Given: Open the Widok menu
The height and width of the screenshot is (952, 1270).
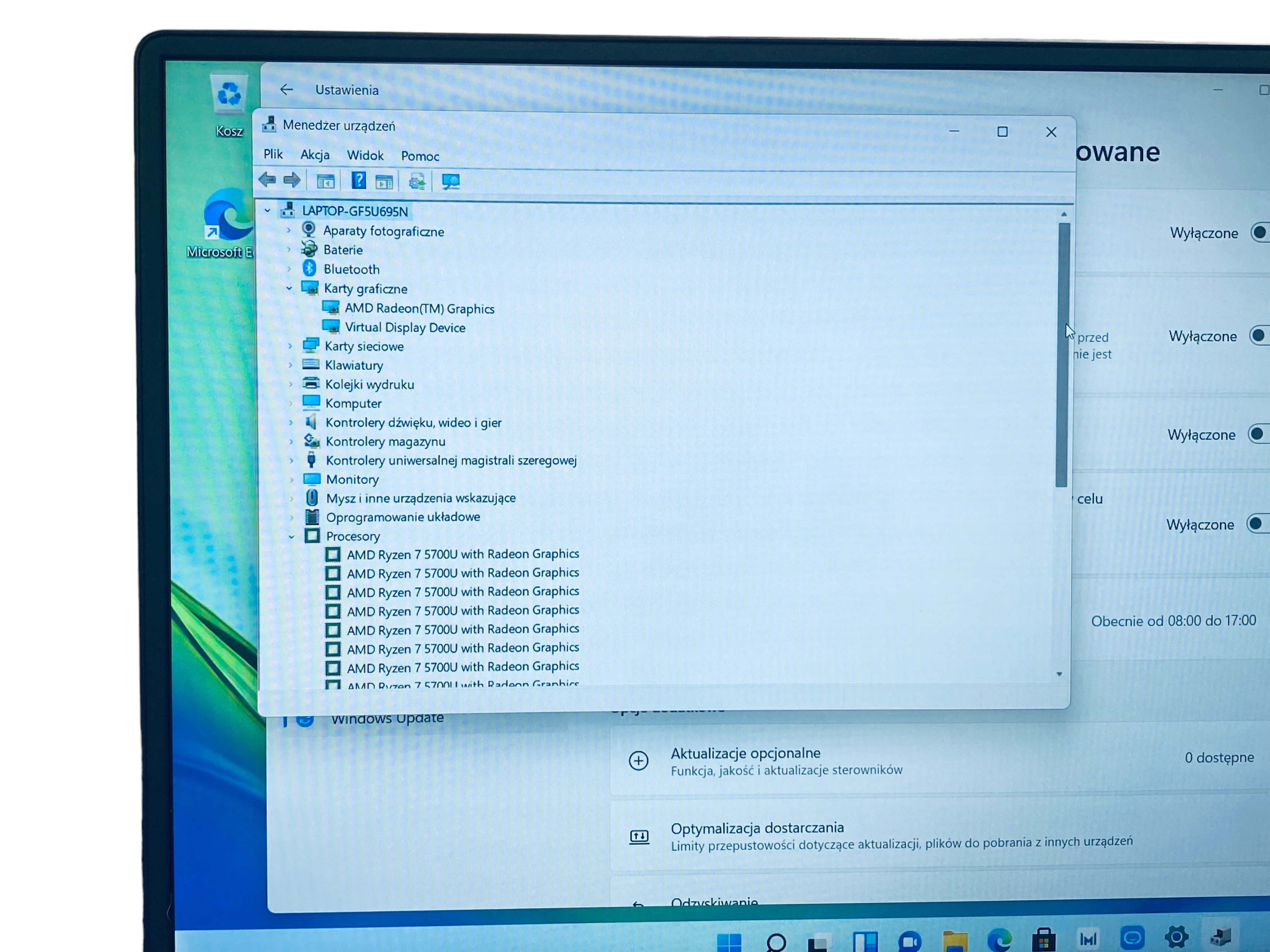Looking at the screenshot, I should tap(365, 156).
